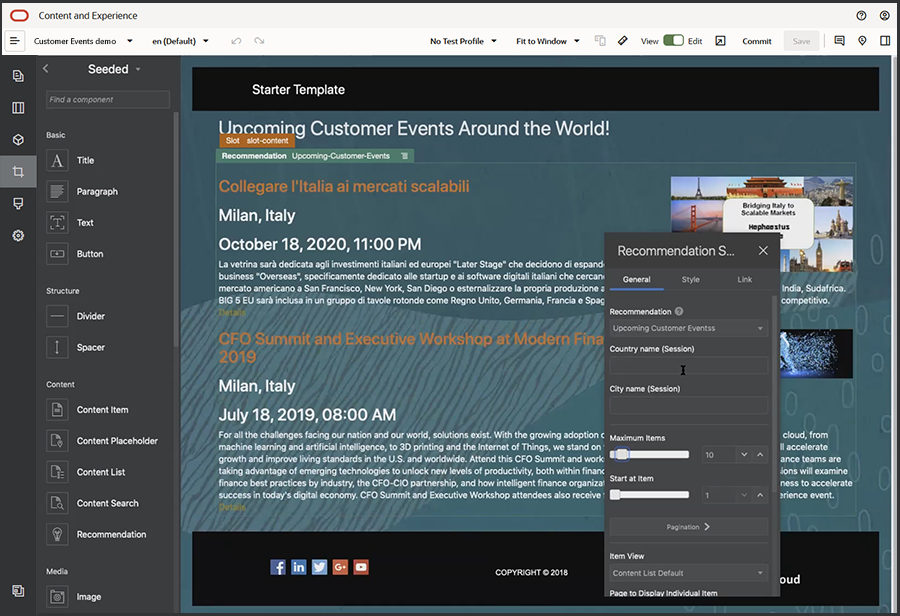Toggle the side panel layout icon
This screenshot has height=616, width=900.
[885, 41]
